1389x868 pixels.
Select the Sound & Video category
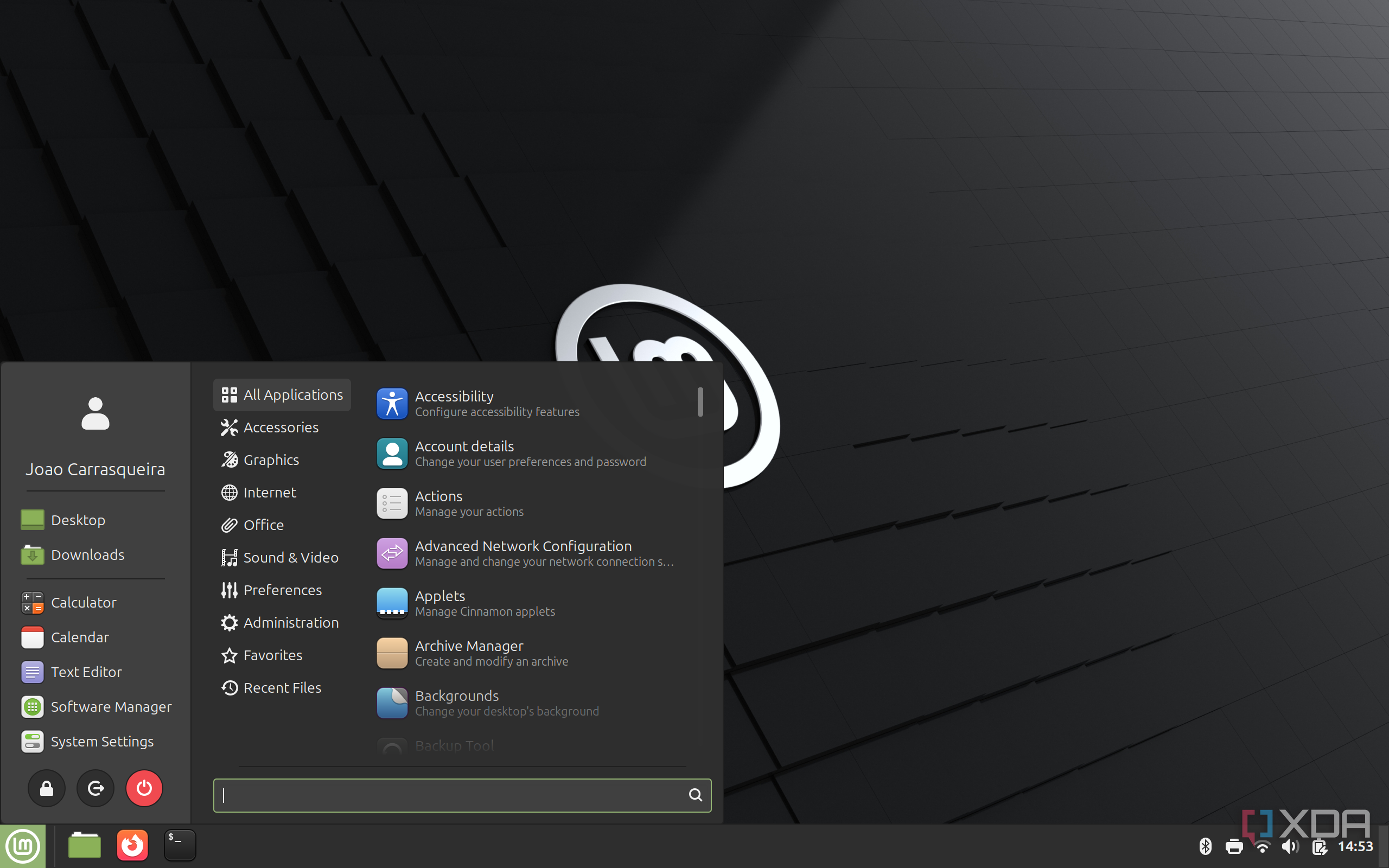click(x=282, y=558)
